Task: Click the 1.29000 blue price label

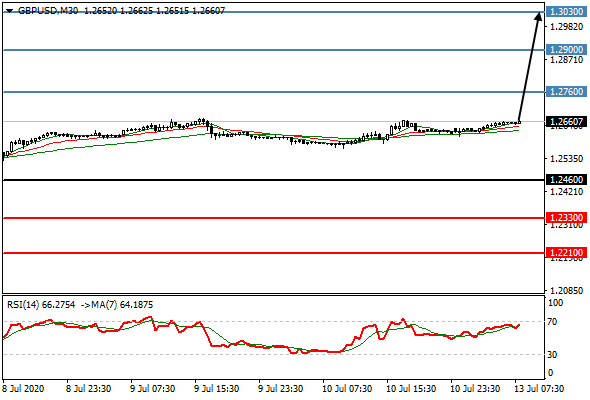Action: pos(566,50)
